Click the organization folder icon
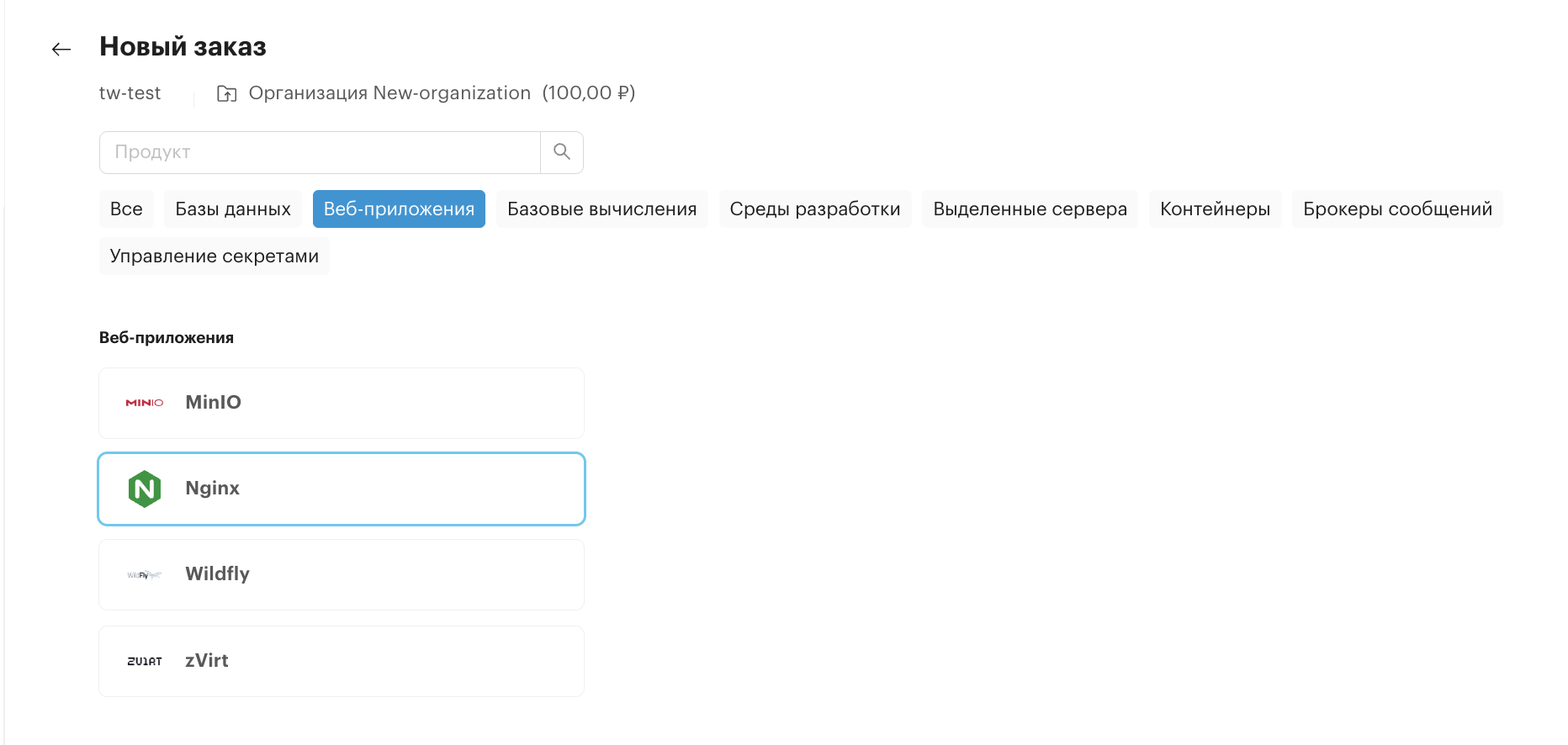Screen dimensions: 1568x745 pyautogui.click(x=227, y=93)
